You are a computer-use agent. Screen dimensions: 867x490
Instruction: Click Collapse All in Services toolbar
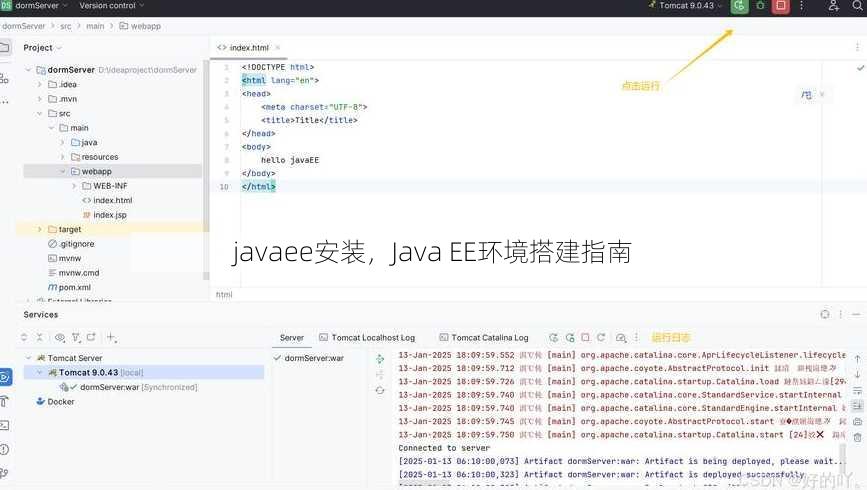pyautogui.click(x=40, y=337)
